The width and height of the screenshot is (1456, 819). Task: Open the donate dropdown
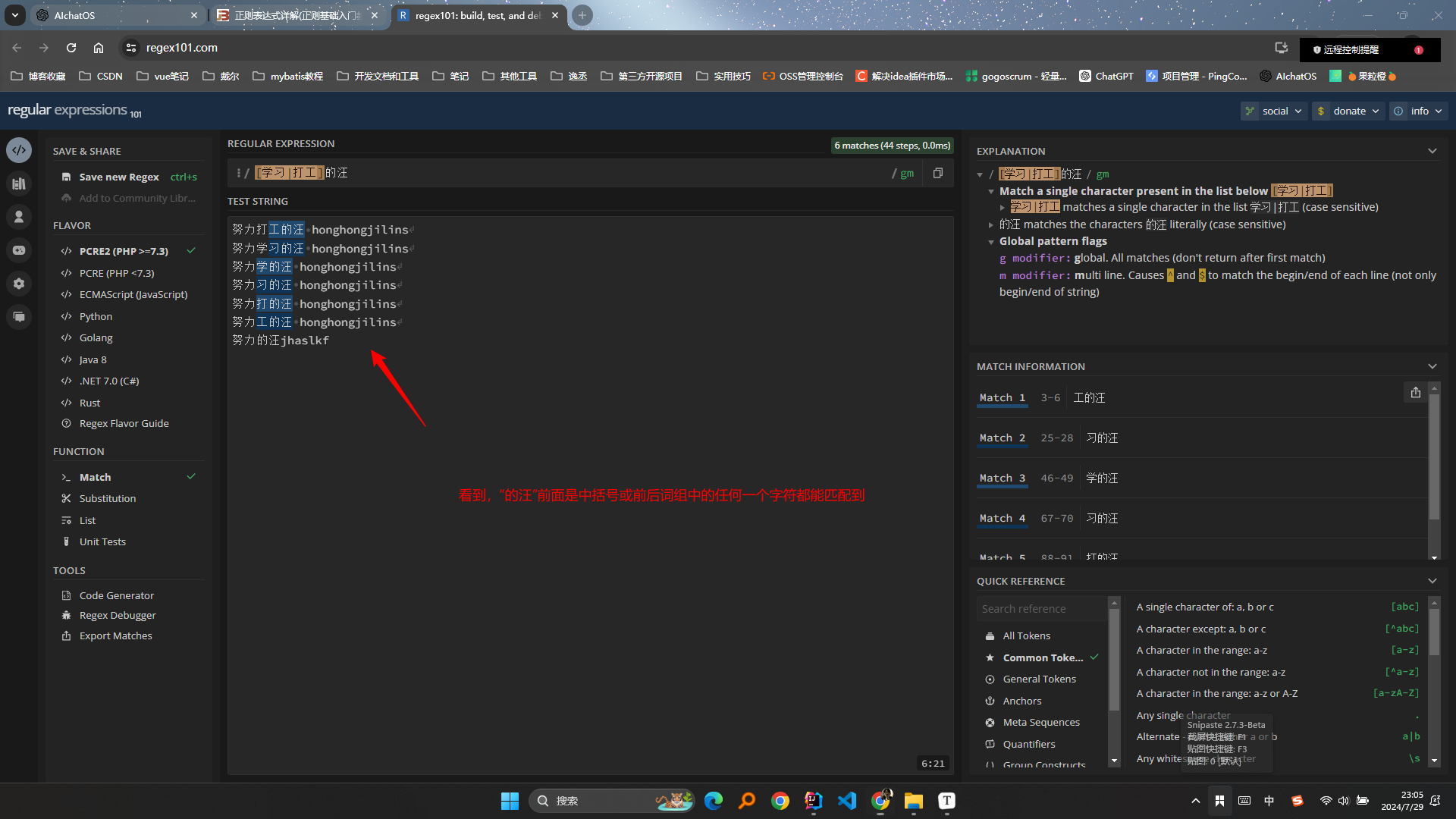pyautogui.click(x=1349, y=111)
